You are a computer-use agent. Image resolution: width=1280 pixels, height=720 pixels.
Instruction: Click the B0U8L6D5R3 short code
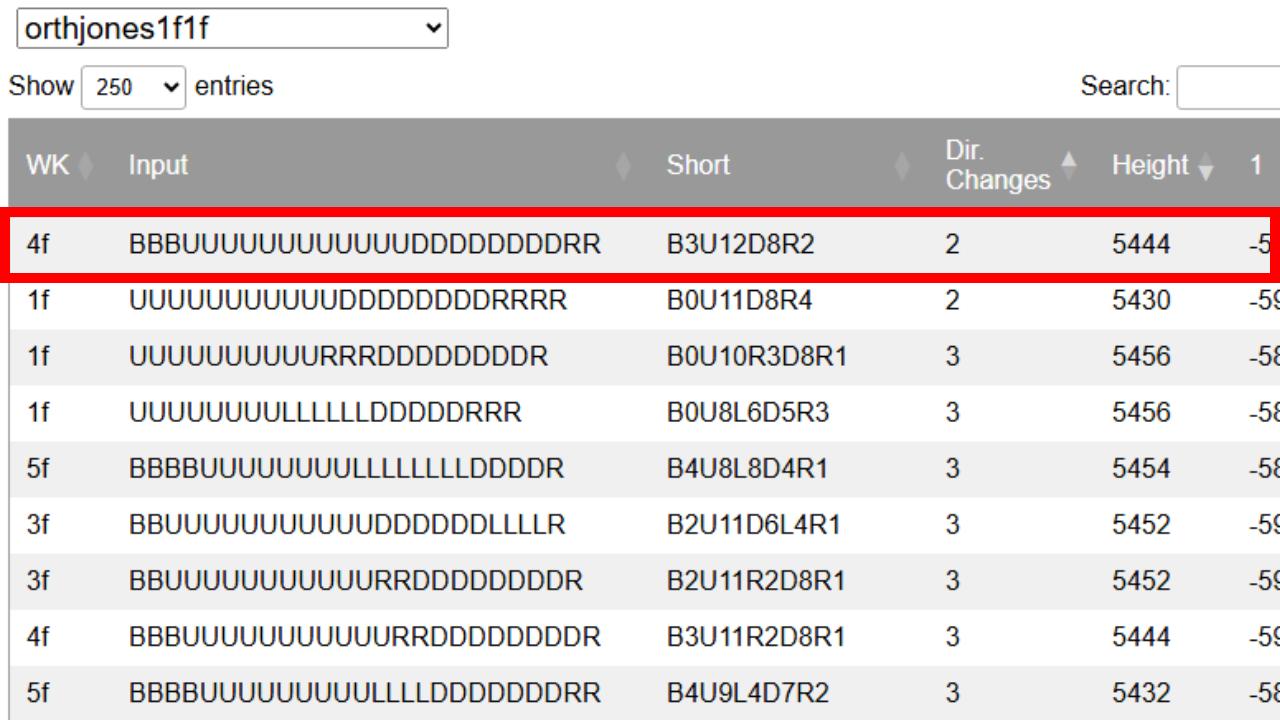(747, 412)
